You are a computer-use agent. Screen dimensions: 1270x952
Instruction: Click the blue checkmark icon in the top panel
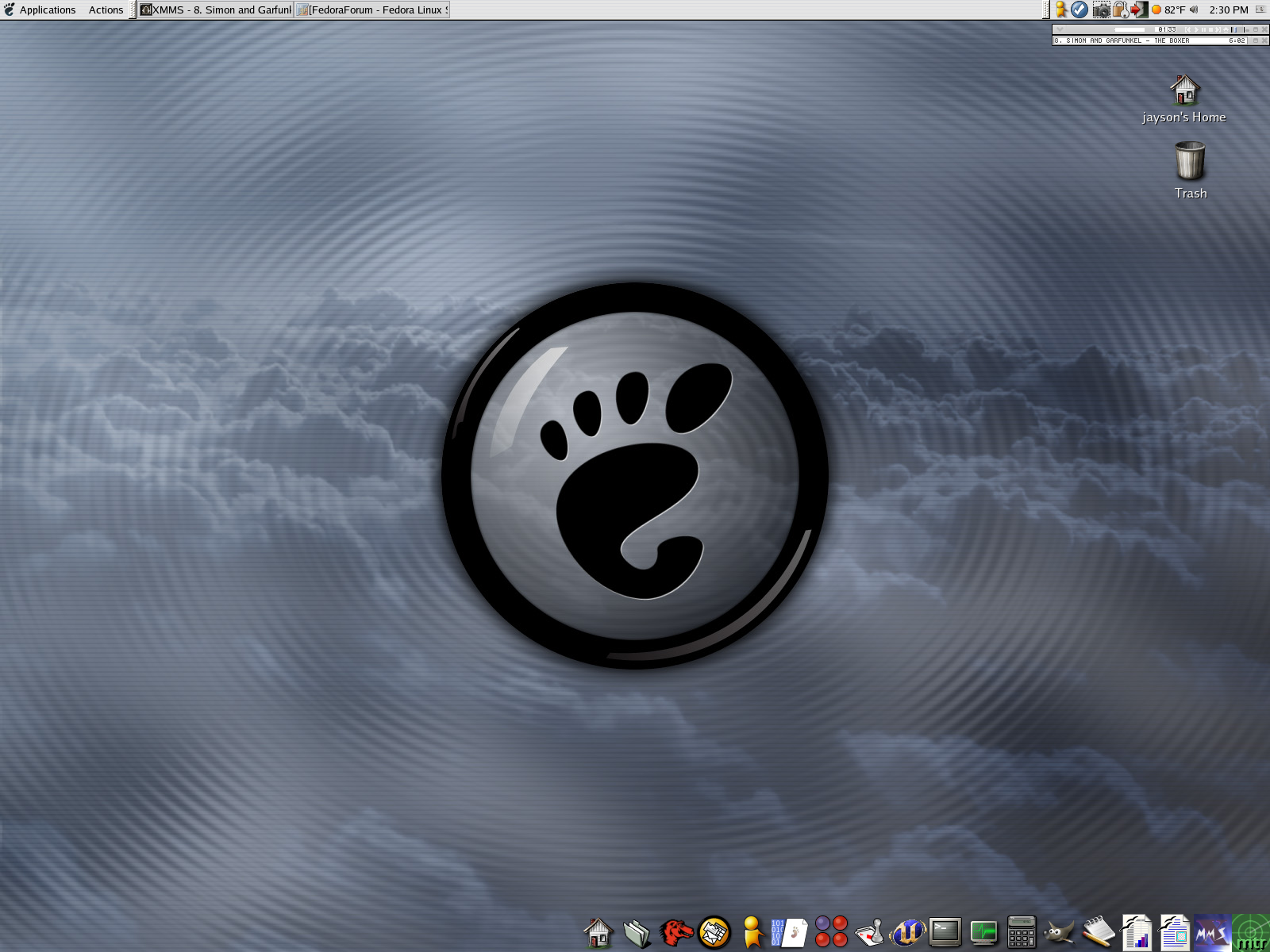(x=1079, y=10)
